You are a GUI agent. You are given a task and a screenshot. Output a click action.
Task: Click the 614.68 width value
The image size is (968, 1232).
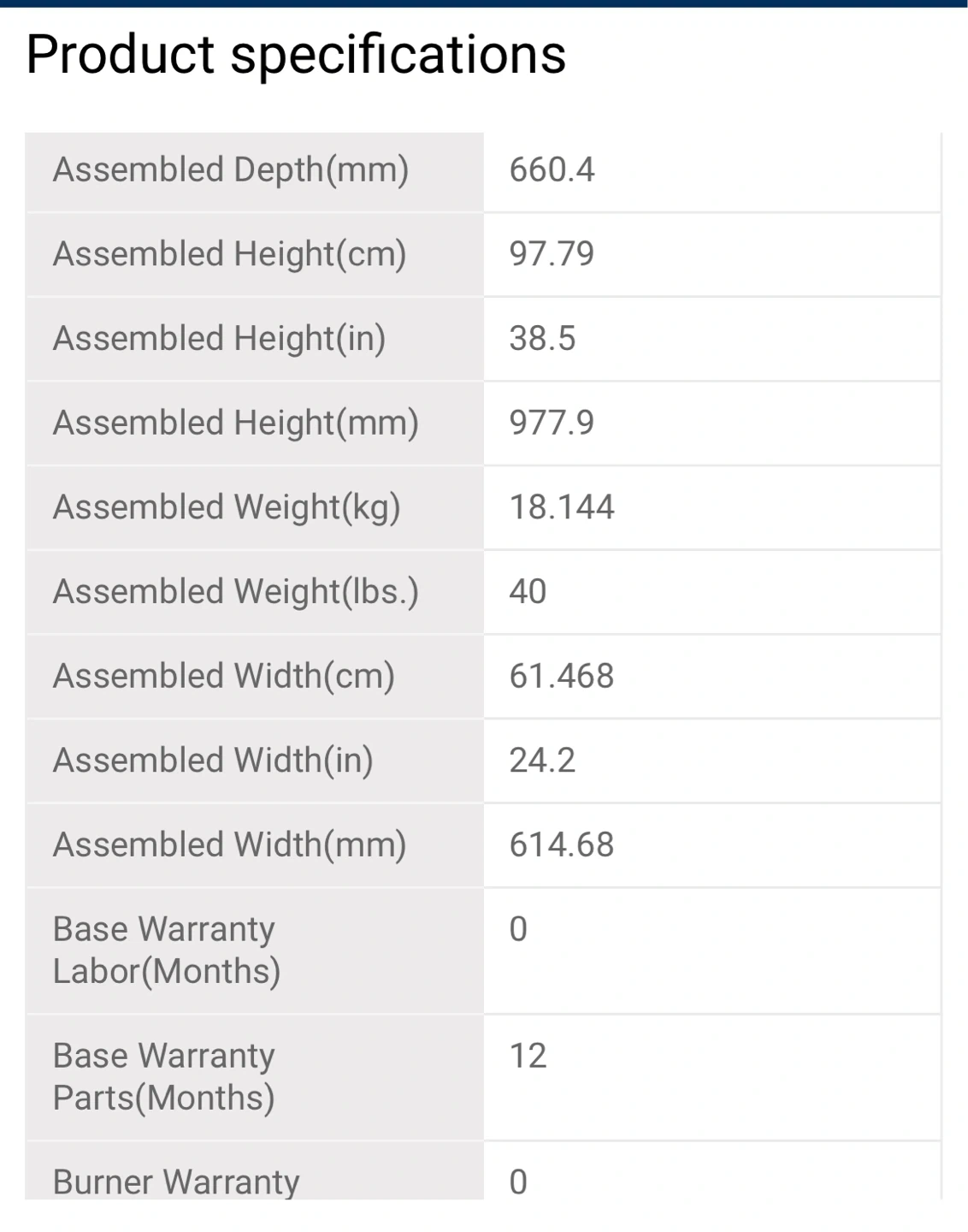(562, 845)
